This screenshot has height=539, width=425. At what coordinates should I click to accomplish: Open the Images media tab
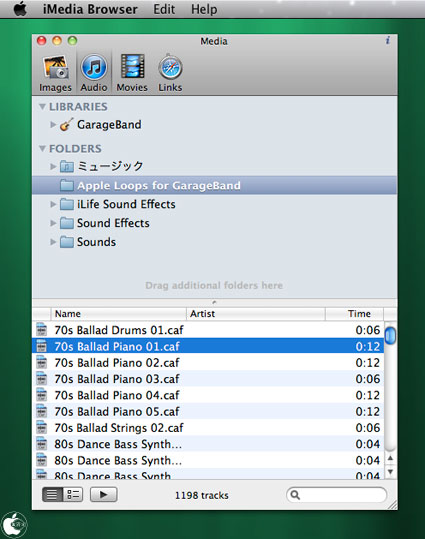55,73
